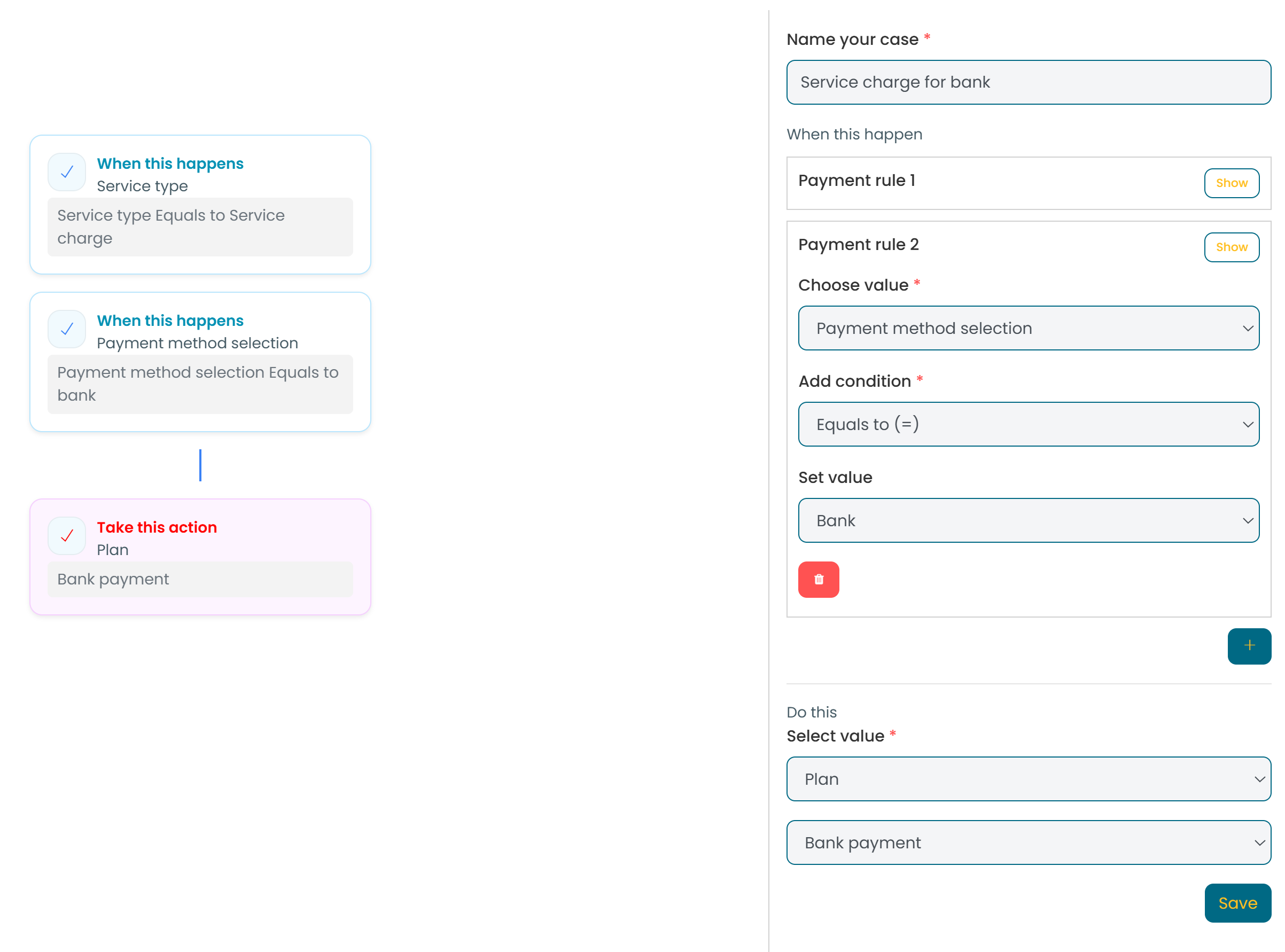The height and width of the screenshot is (952, 1285).
Task: Open the Set value dropdown showing Bank
Action: click(1029, 520)
